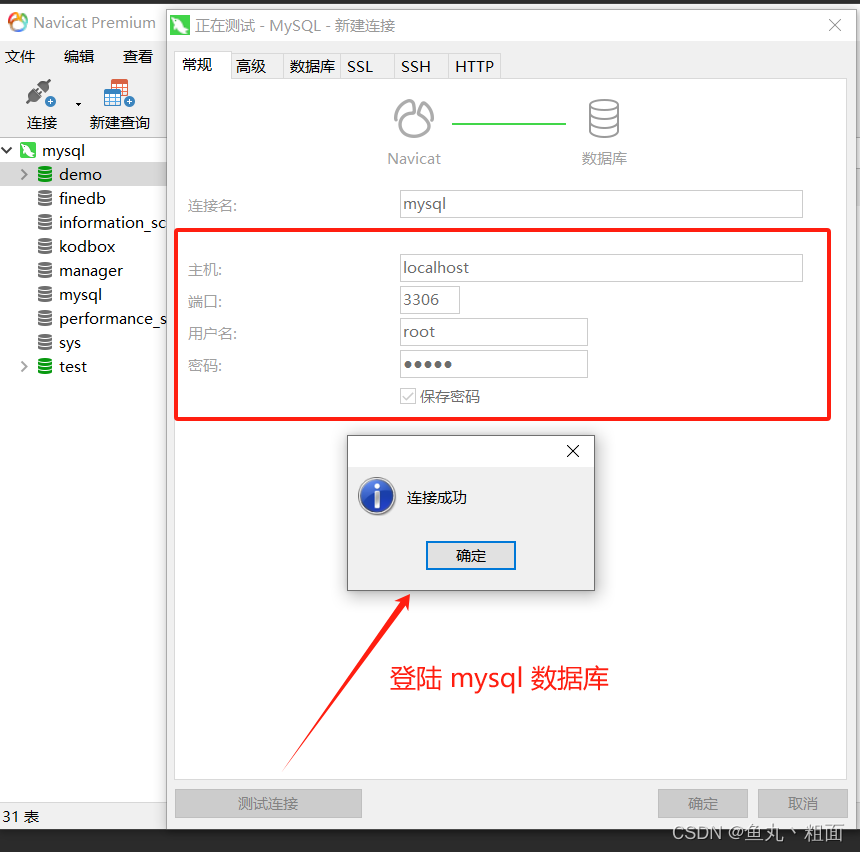Select the manager database row
The width and height of the screenshot is (860, 852).
[x=83, y=270]
